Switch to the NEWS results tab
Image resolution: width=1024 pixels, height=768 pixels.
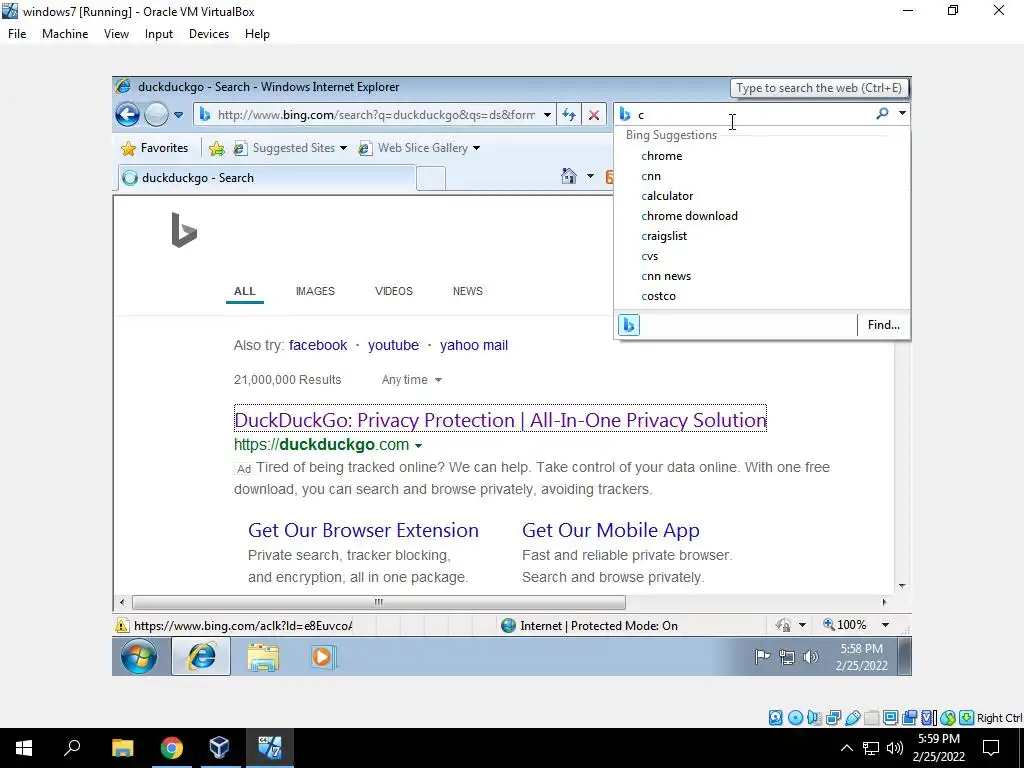point(468,291)
